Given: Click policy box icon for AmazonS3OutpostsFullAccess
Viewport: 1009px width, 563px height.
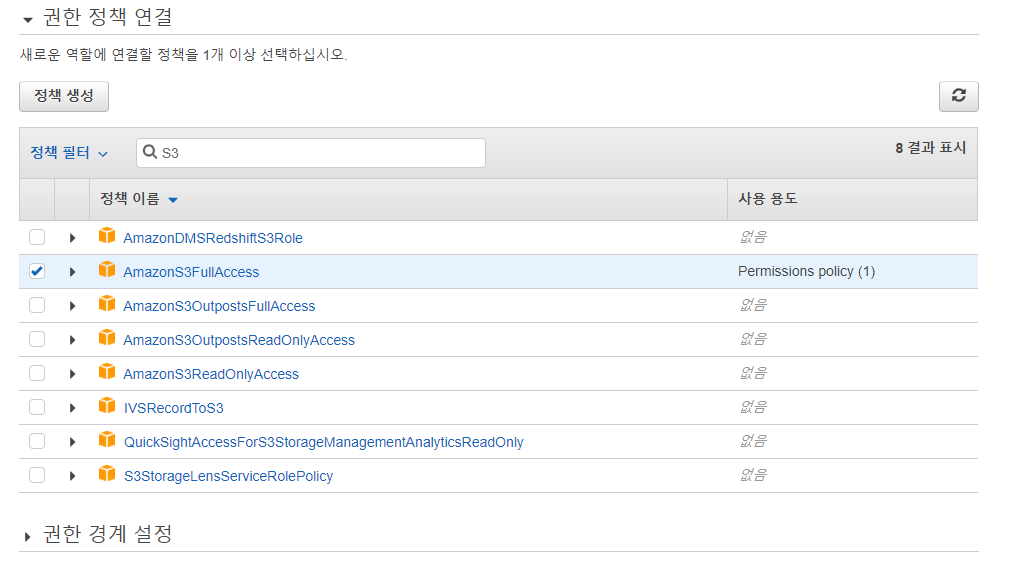Looking at the screenshot, I should [x=107, y=304].
